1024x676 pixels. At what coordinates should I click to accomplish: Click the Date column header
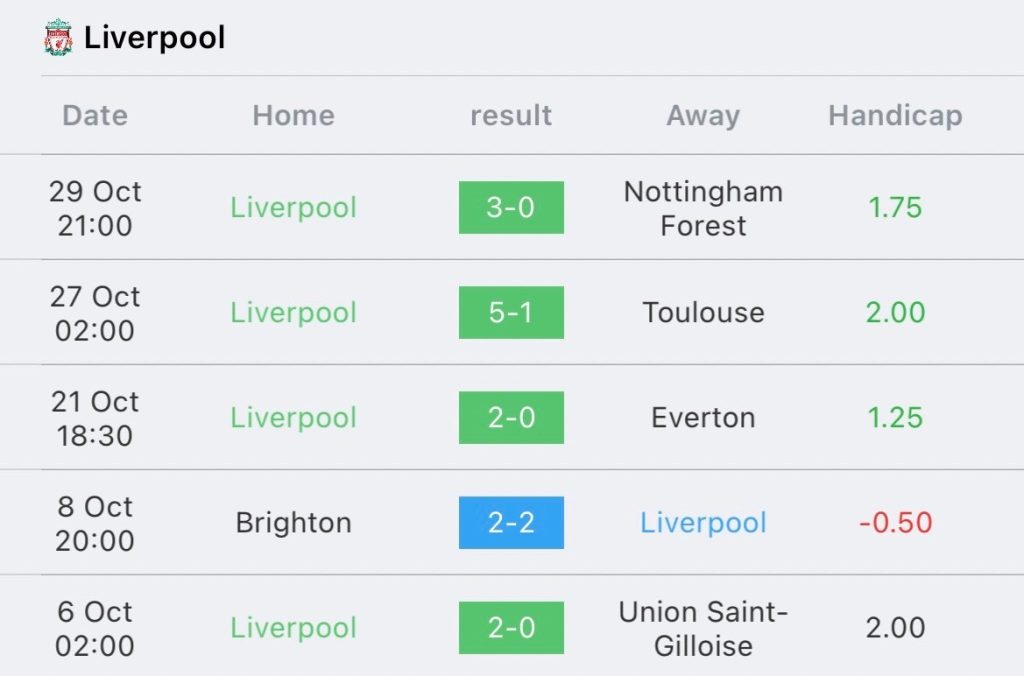(x=95, y=115)
